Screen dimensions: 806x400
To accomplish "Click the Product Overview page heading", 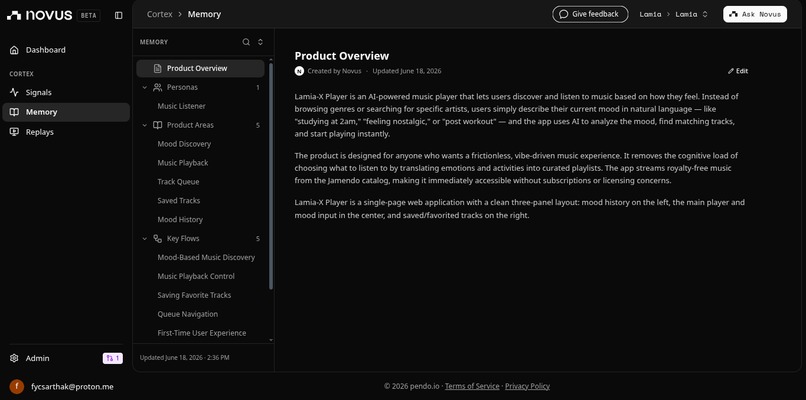I will (x=342, y=56).
